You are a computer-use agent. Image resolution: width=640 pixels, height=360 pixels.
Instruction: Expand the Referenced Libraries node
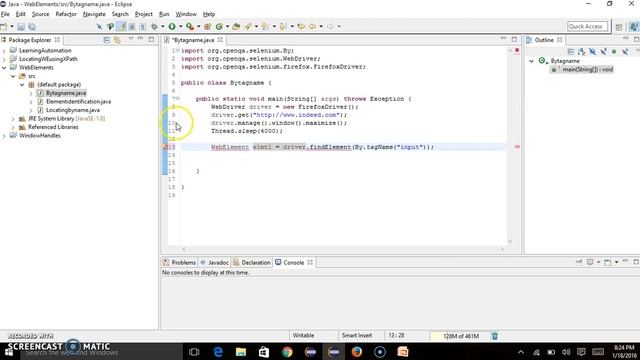(13, 127)
